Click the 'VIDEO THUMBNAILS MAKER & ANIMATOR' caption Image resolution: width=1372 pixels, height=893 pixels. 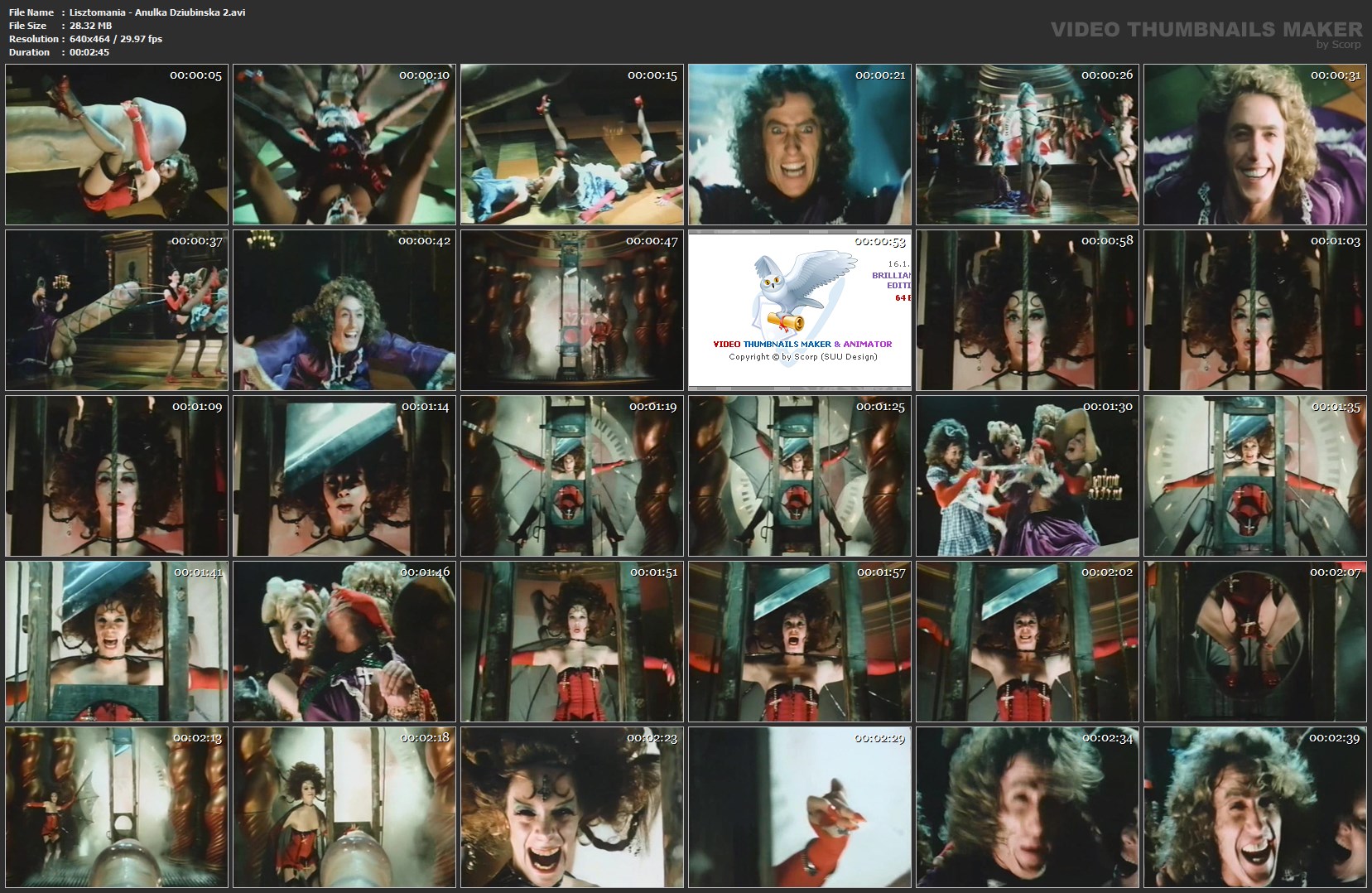click(802, 344)
